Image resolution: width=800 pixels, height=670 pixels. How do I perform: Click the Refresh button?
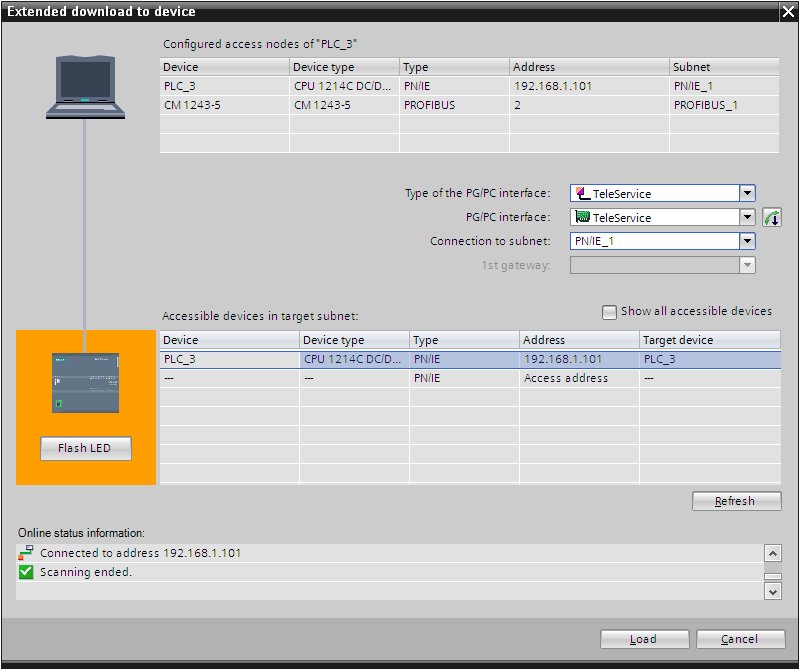coord(736,501)
